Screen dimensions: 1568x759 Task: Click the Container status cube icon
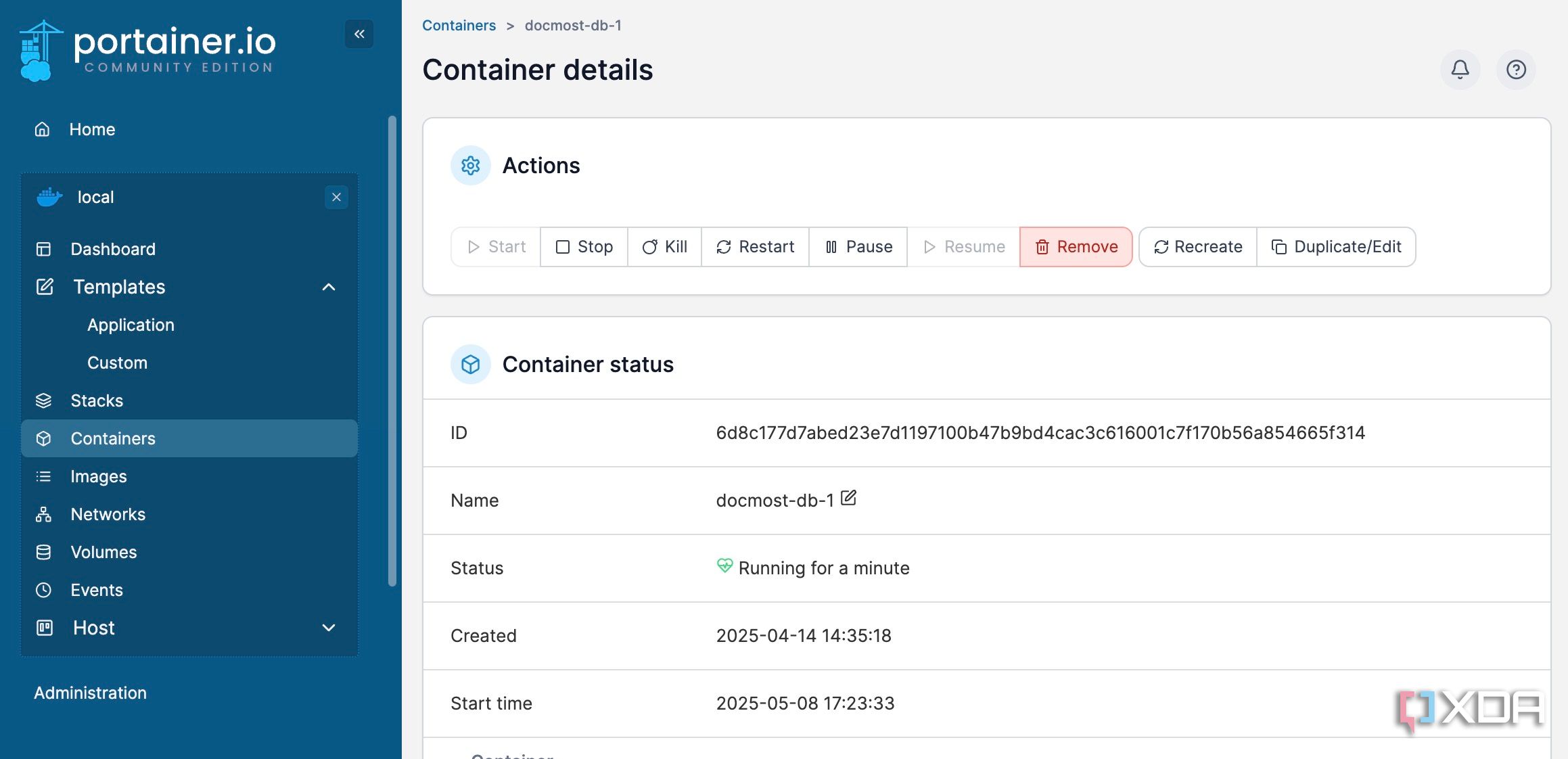coord(471,365)
